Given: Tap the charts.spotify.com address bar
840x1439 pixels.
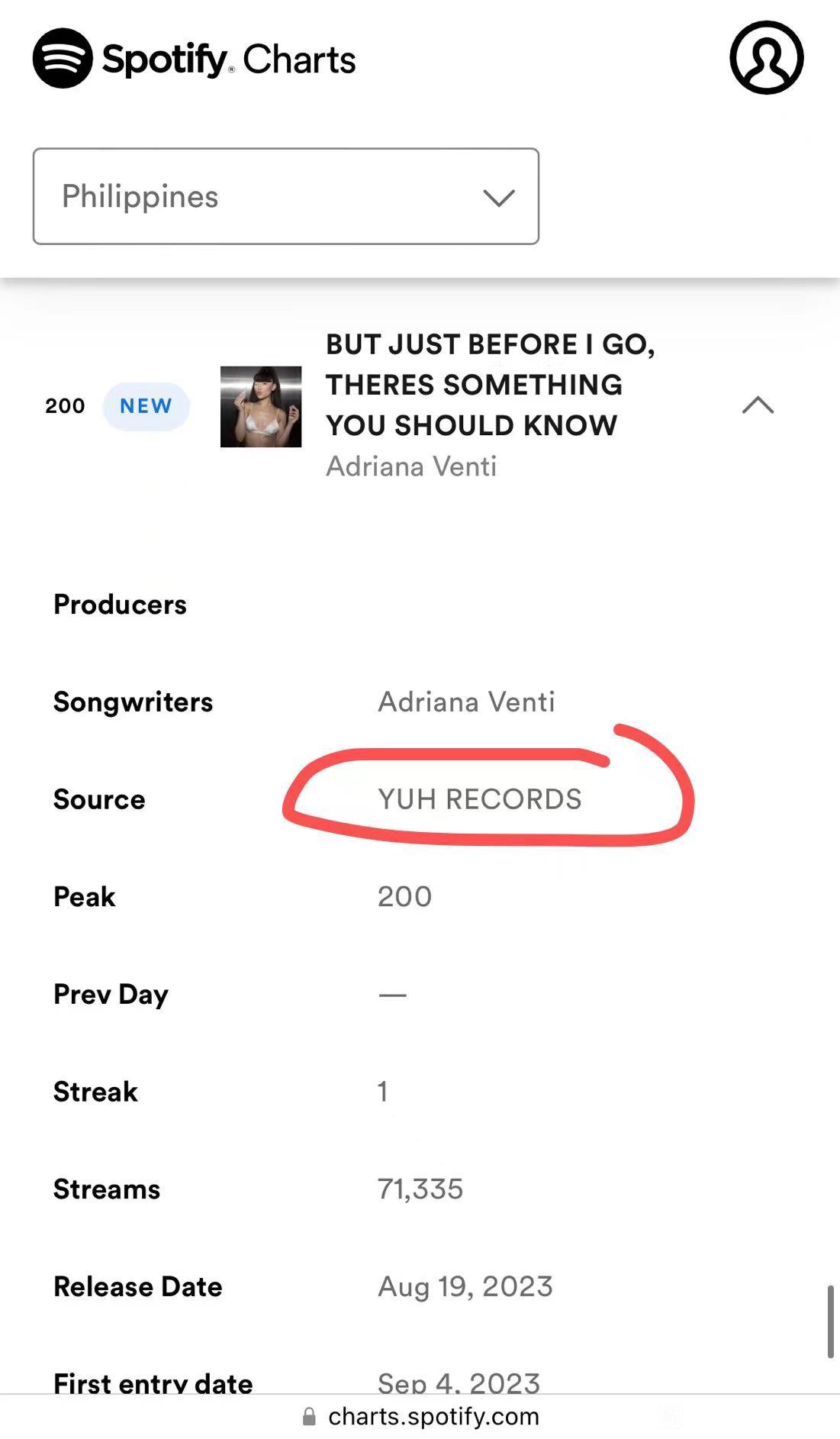Looking at the screenshot, I should pos(420,1417).
